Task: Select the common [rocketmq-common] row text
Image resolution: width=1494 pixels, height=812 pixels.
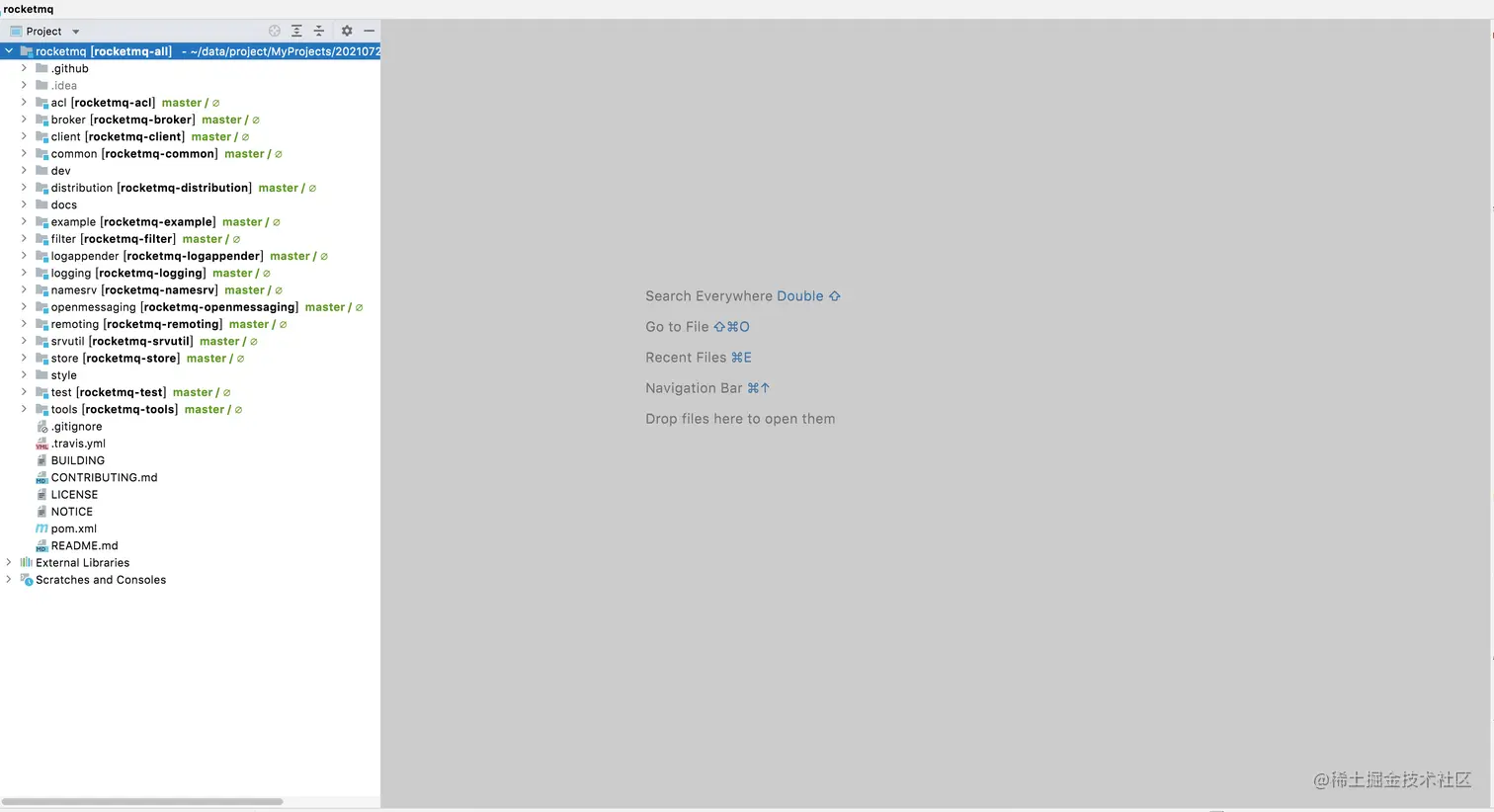Action: click(134, 153)
